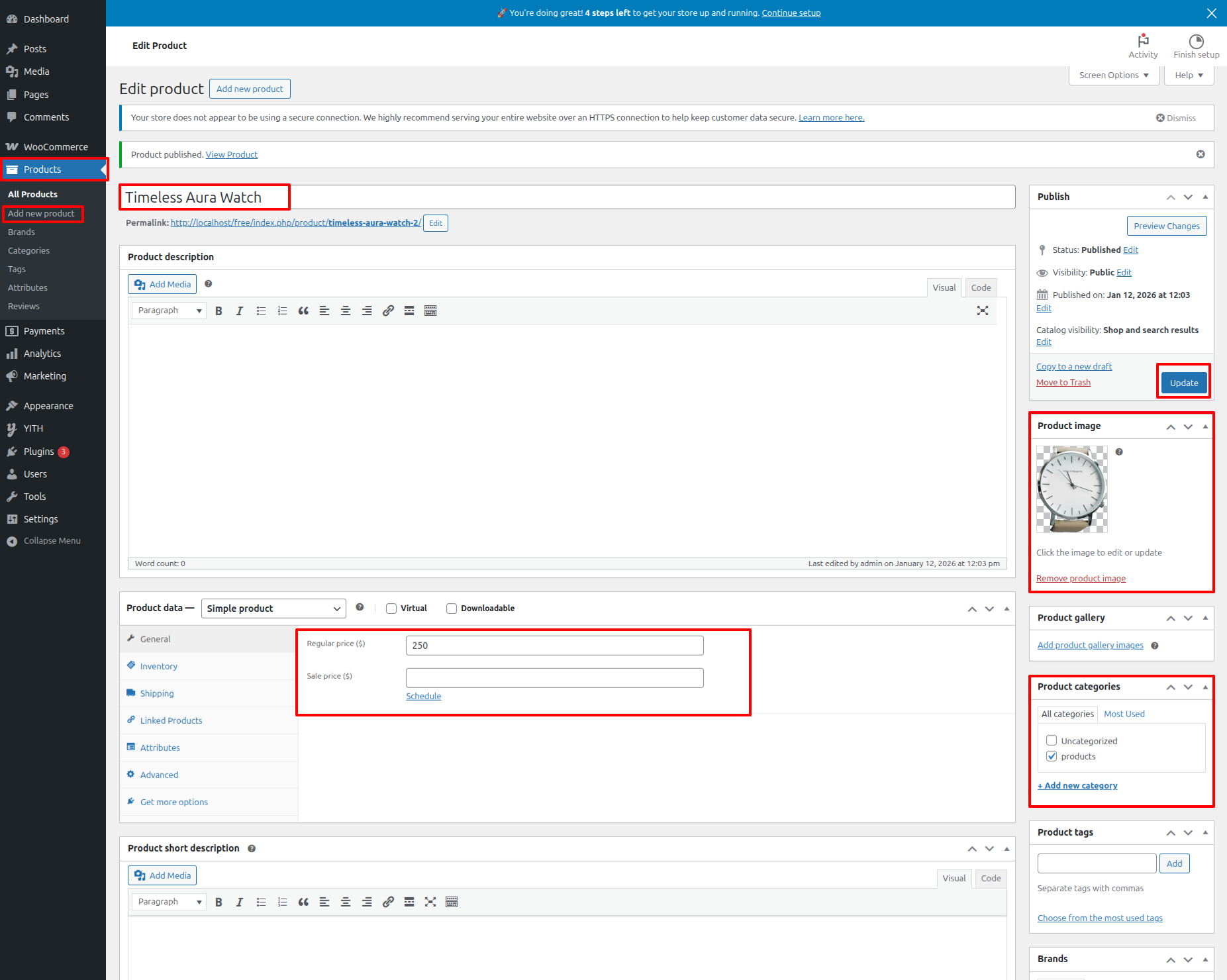1227x980 pixels.
Task: Click Italic icon in product description toolbar
Action: pyautogui.click(x=240, y=311)
